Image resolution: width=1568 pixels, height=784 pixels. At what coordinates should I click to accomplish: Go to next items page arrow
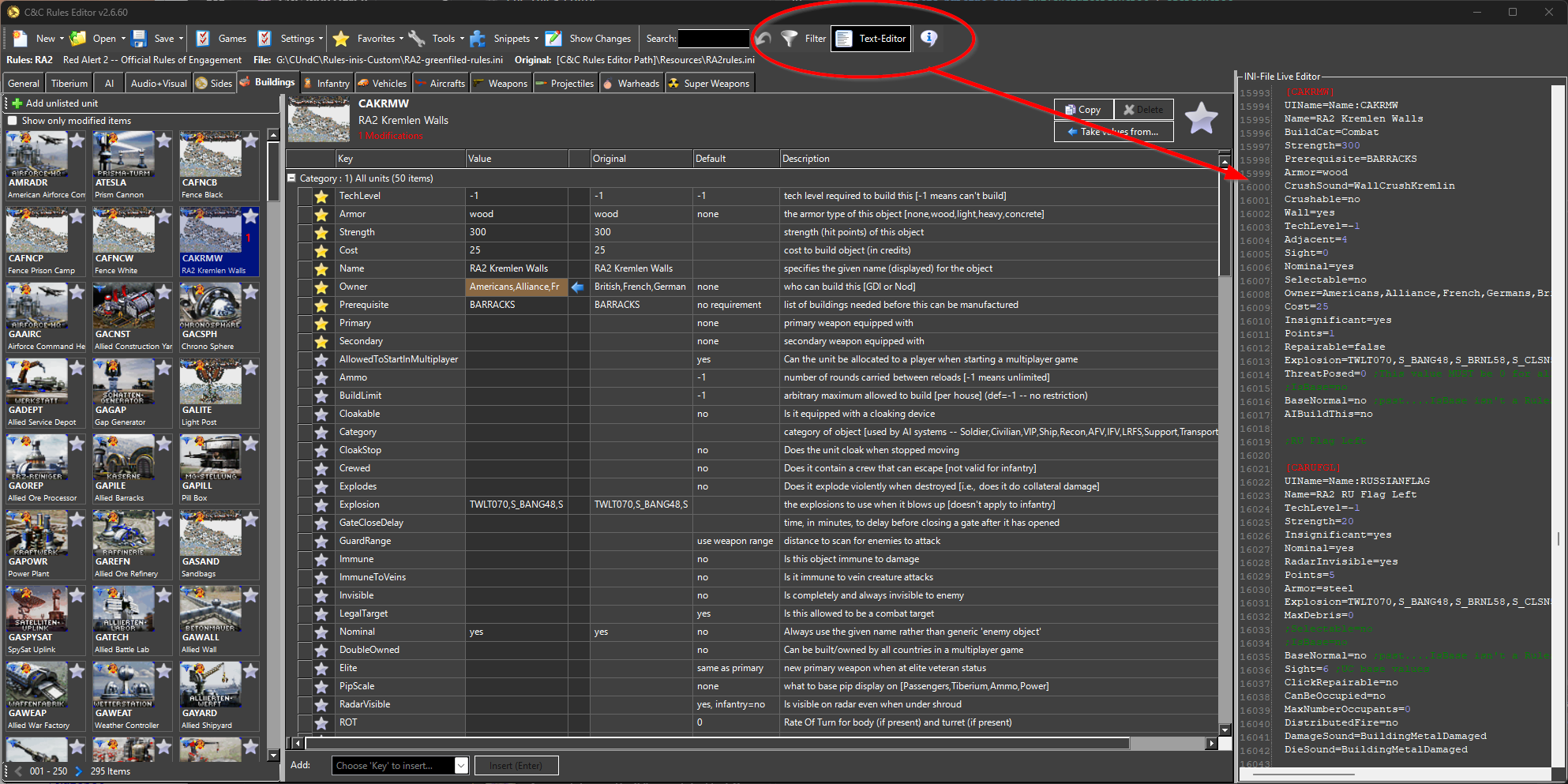click(x=78, y=771)
